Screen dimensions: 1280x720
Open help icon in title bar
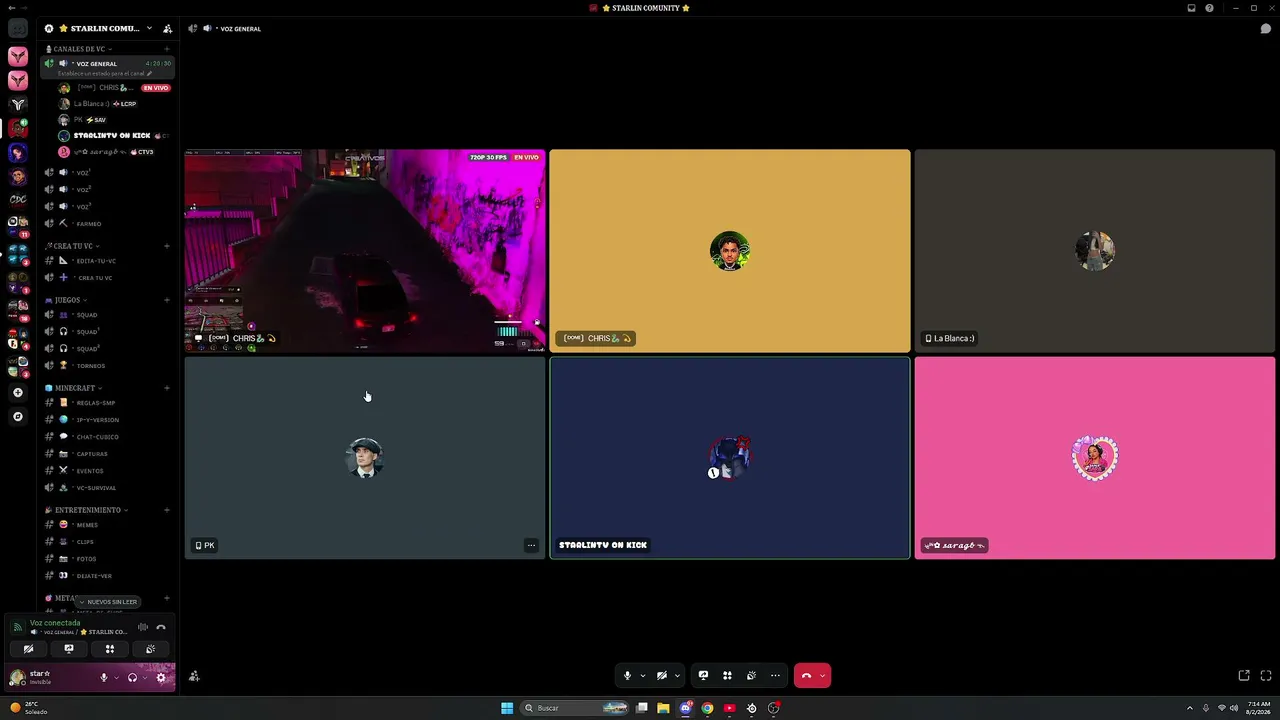click(x=1209, y=8)
